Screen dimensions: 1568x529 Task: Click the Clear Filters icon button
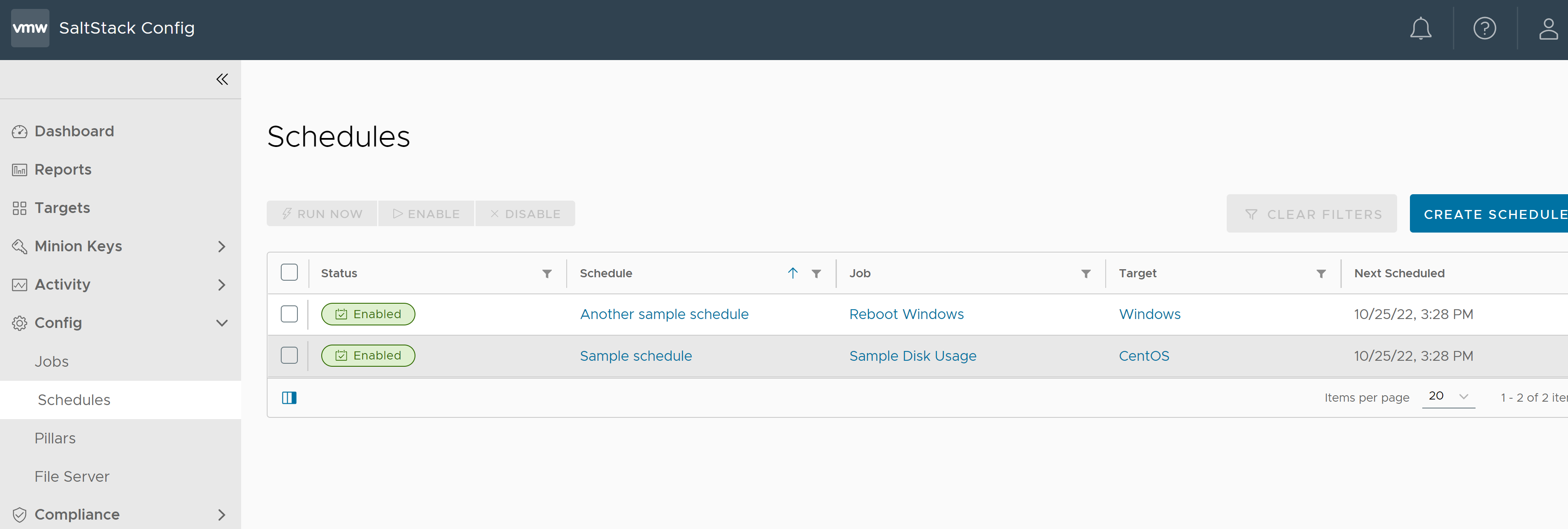[1251, 213]
